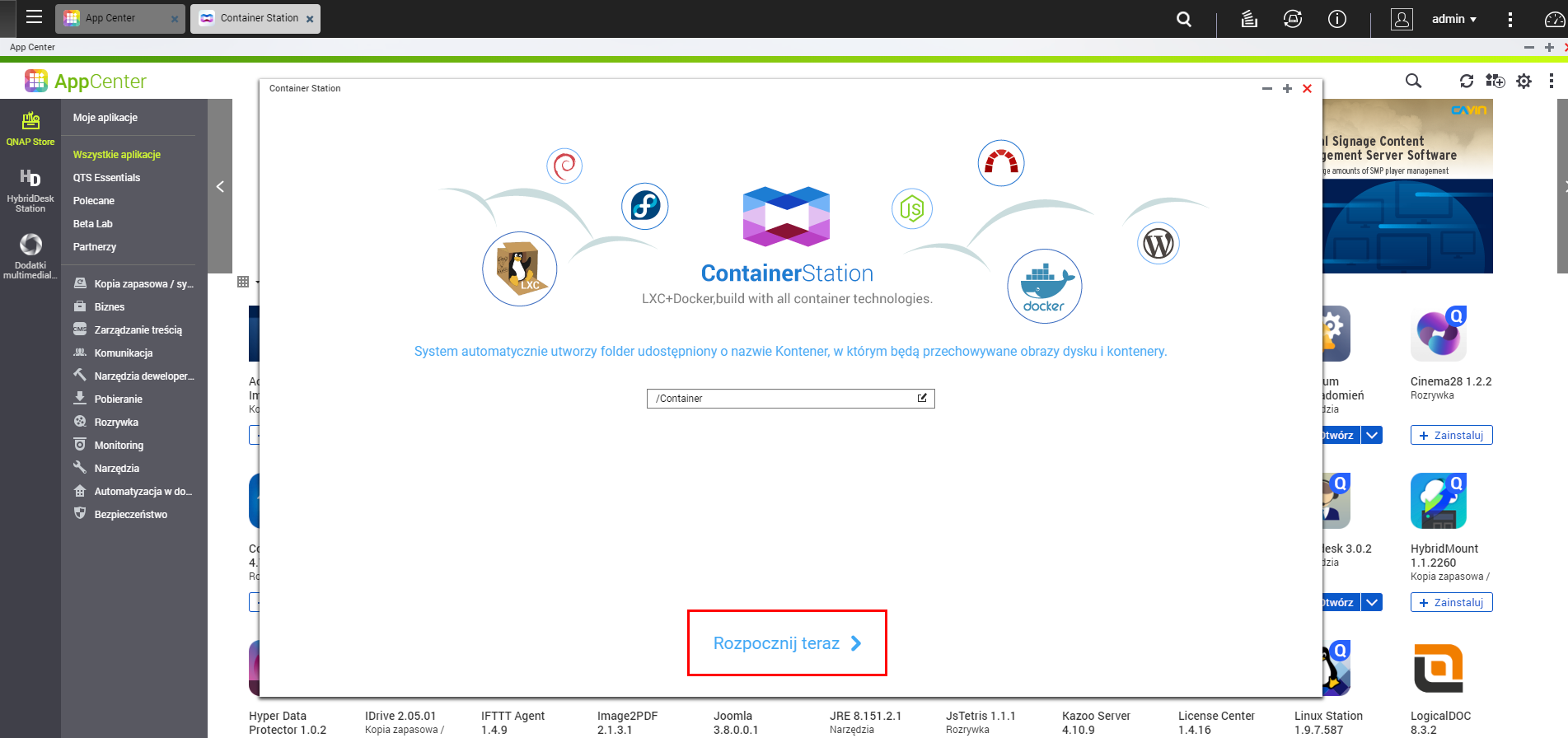Select Automatyzacja w domu category
This screenshot has height=738, width=1568.
(x=134, y=491)
